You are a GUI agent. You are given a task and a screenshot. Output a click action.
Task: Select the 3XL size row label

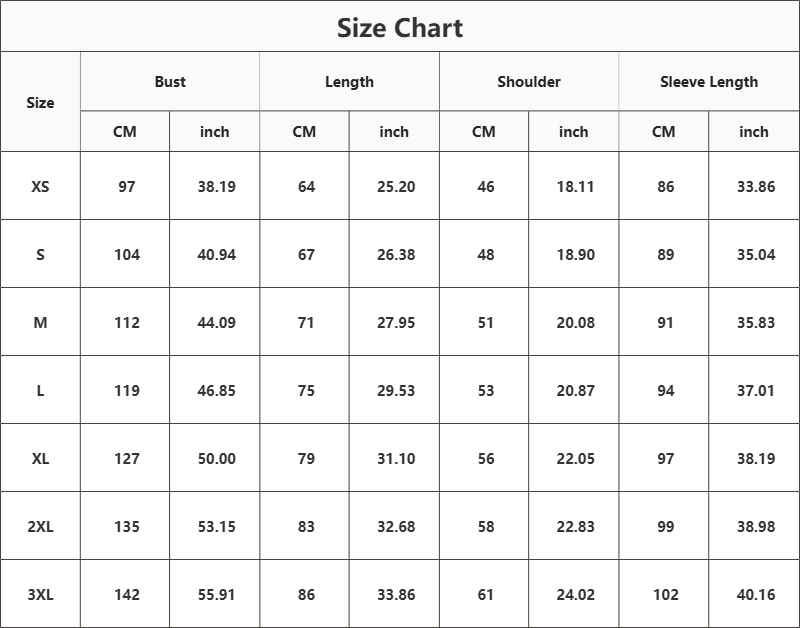pyautogui.click(x=40, y=594)
